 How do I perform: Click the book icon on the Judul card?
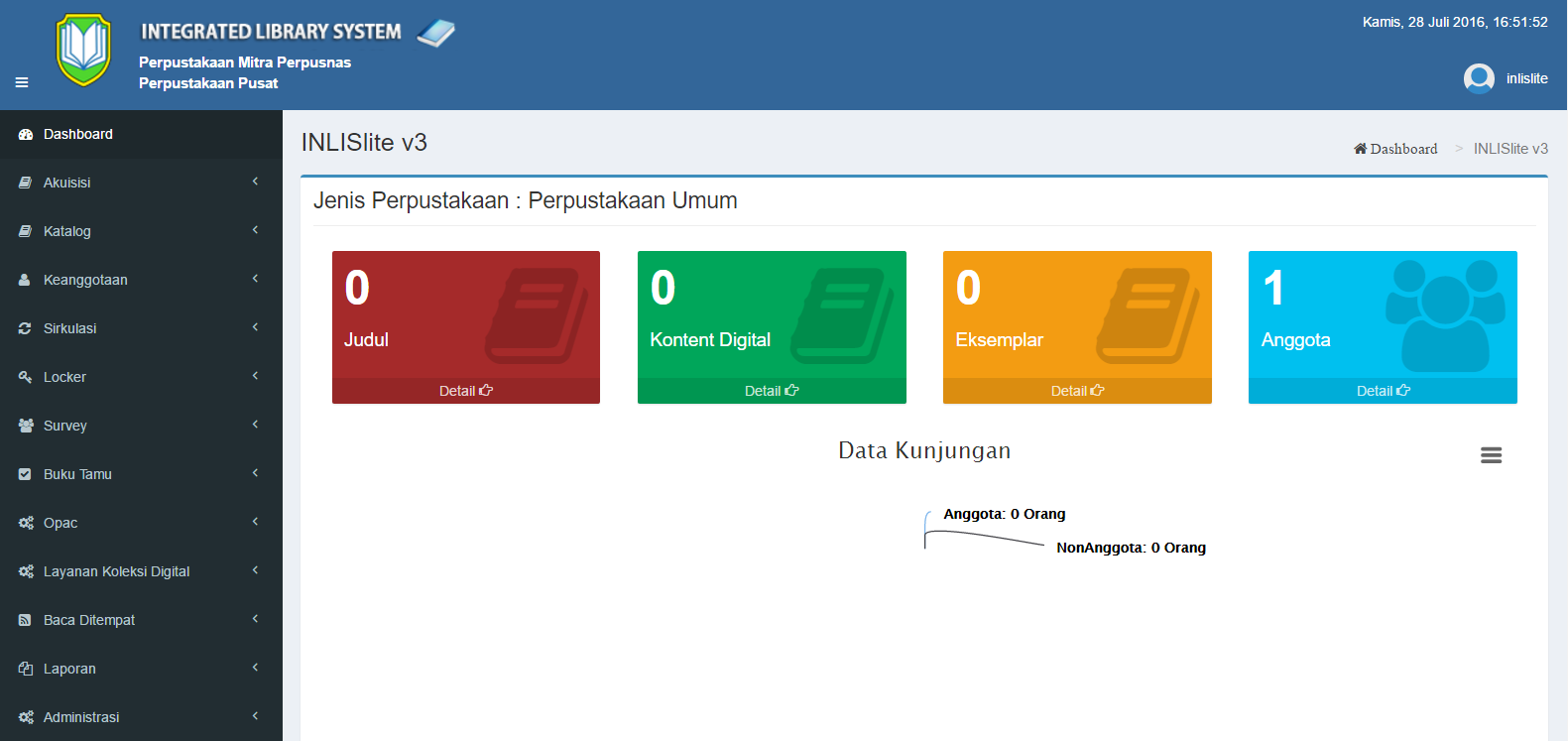tap(536, 315)
